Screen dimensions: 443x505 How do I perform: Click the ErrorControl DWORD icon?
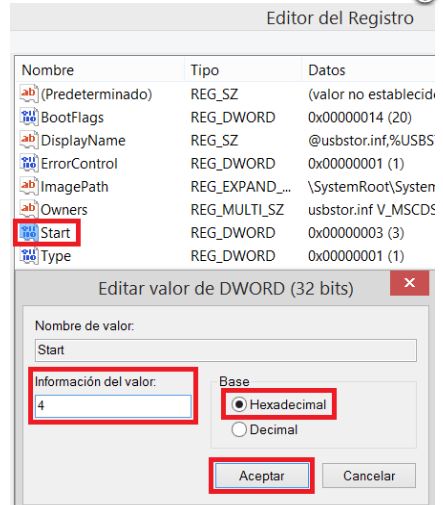tap(29, 163)
